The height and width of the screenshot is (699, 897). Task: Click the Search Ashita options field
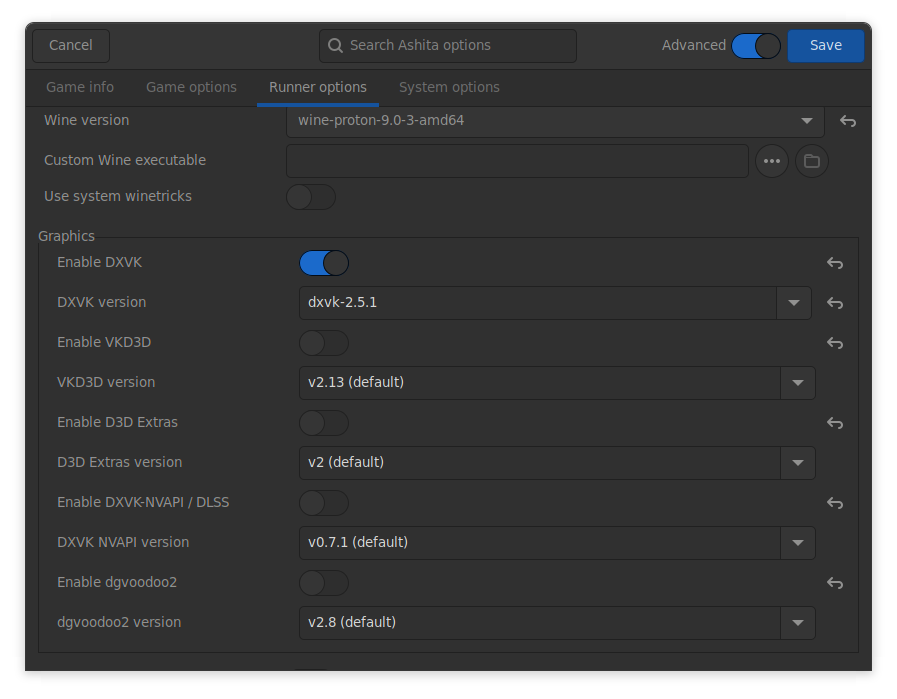[x=447, y=45]
